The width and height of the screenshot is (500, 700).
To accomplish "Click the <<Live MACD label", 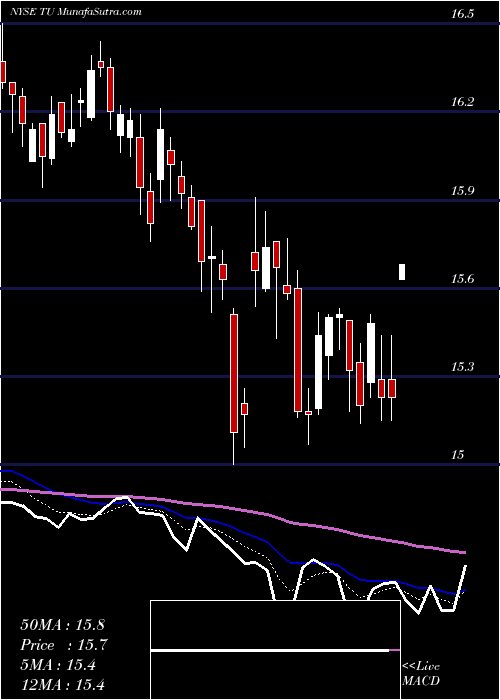I will (421, 673).
